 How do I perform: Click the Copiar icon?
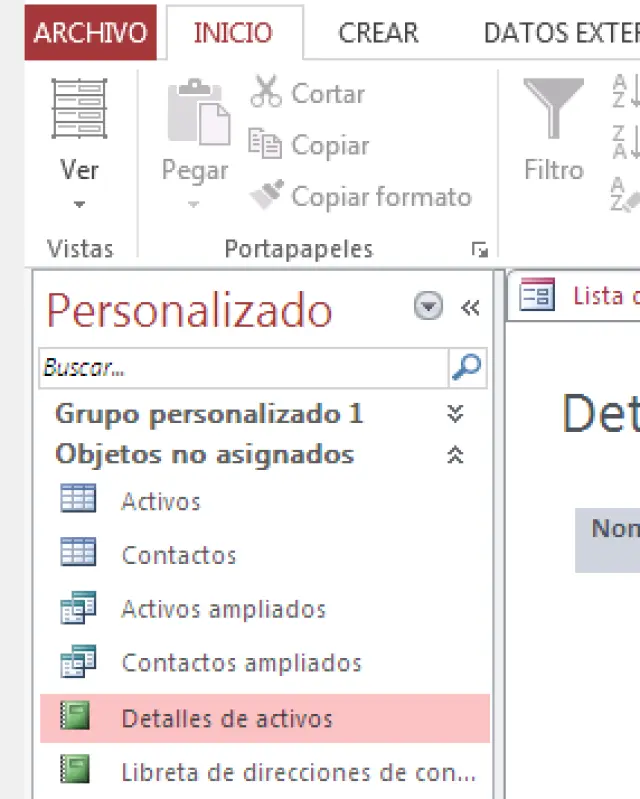point(266,144)
